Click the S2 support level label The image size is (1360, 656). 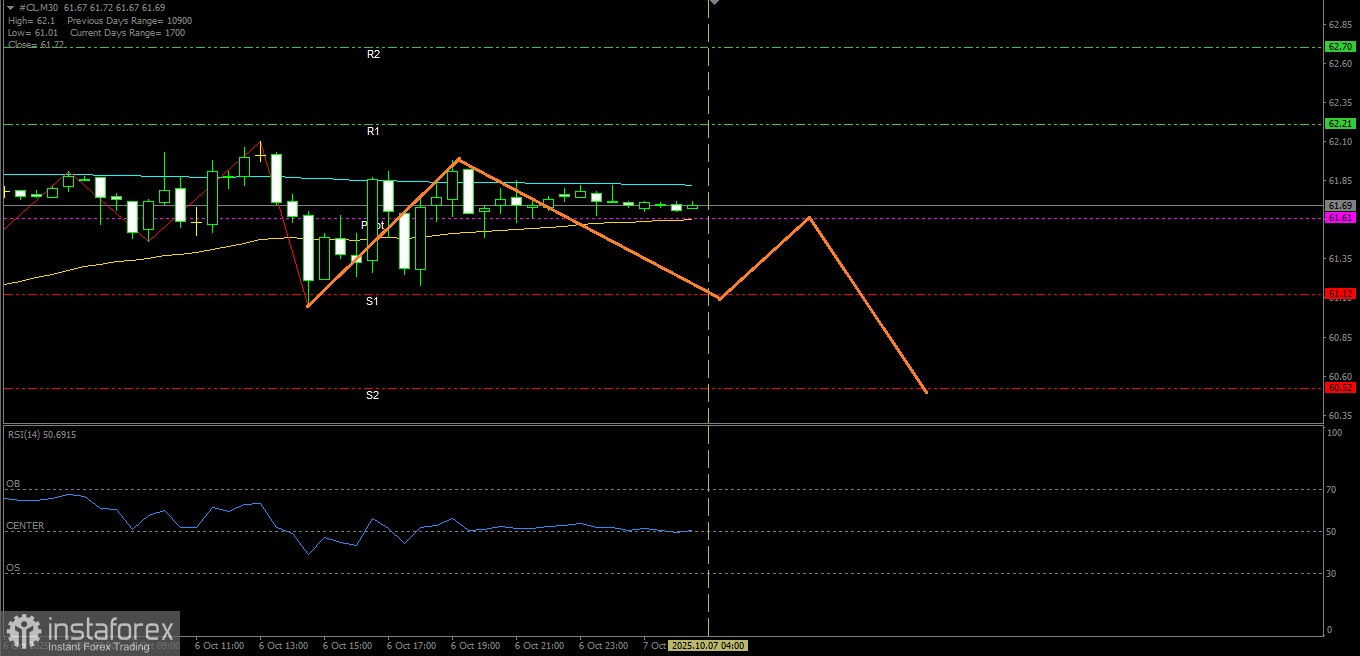[x=372, y=395]
